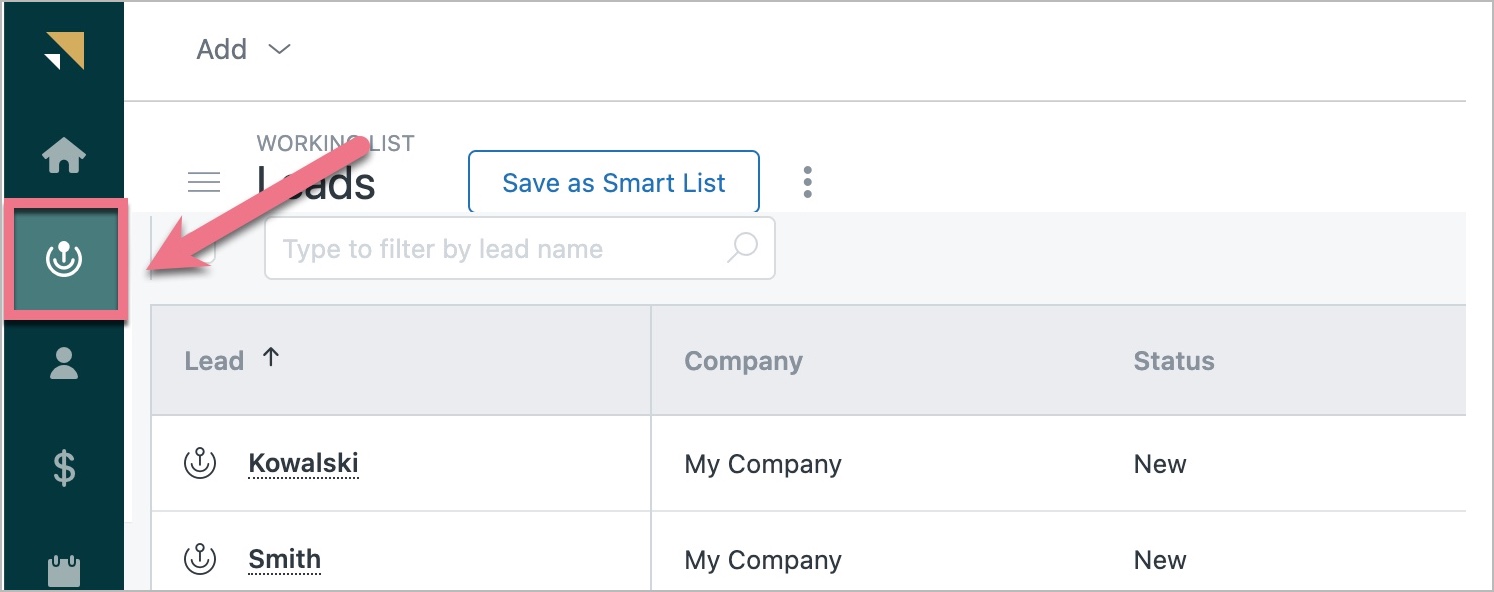Toggle the Lead column sort arrow
Image resolution: width=1494 pixels, height=592 pixels.
click(270, 358)
